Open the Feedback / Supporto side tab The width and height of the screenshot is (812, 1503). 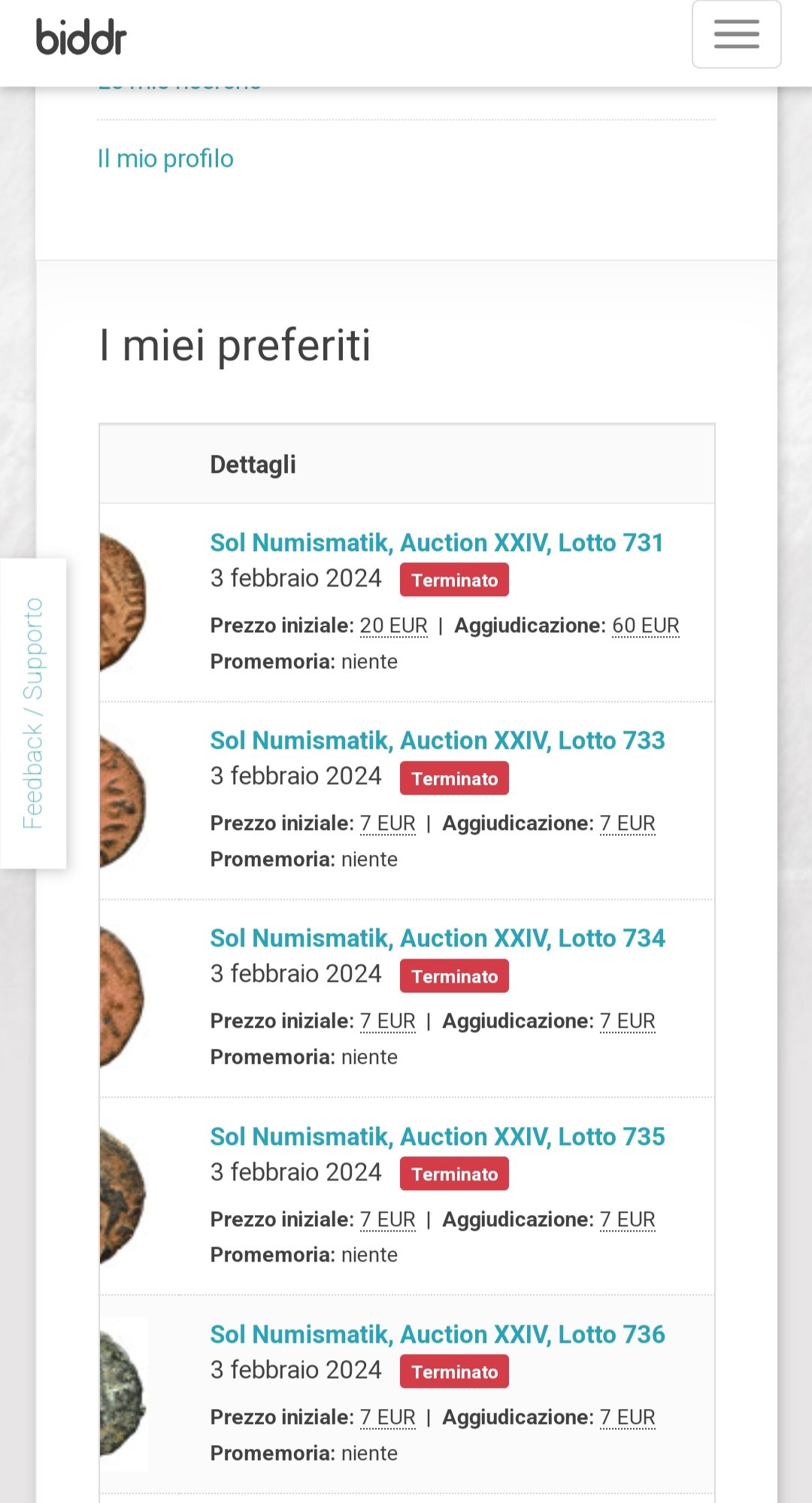click(33, 713)
